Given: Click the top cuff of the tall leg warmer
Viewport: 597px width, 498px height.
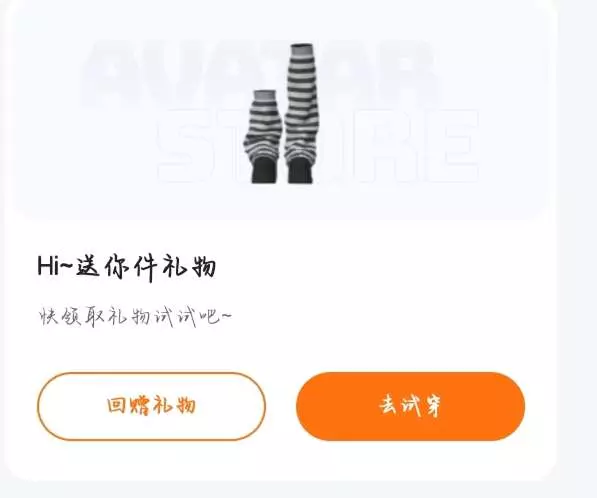Looking at the screenshot, I should click(303, 49).
